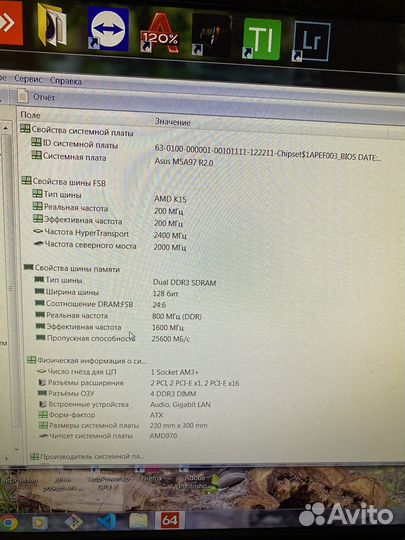Open the TeamViewer desktop shortcut
This screenshot has width=405, height=540.
pos(108,29)
